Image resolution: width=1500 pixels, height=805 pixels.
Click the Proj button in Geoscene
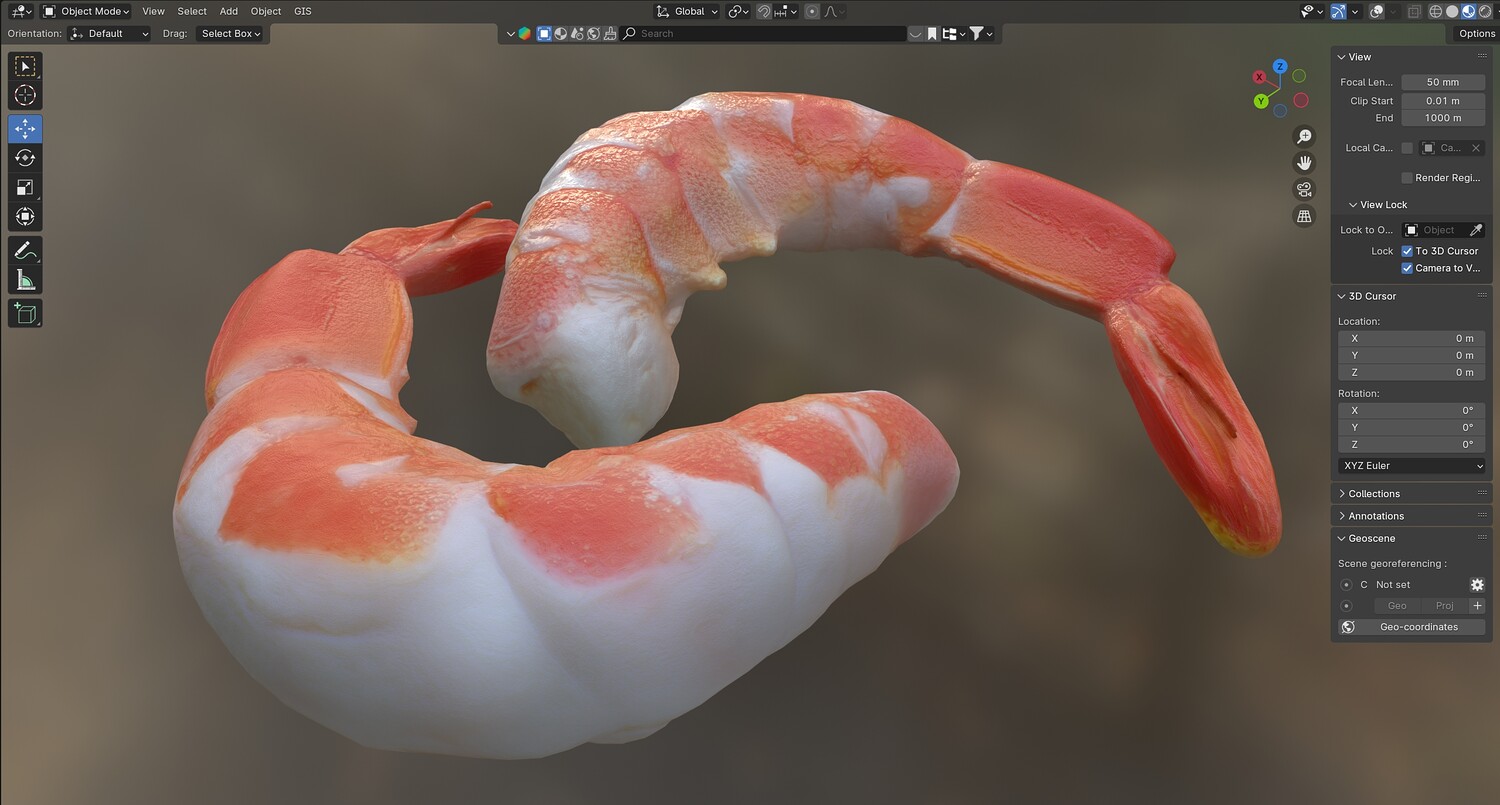[x=1444, y=606]
